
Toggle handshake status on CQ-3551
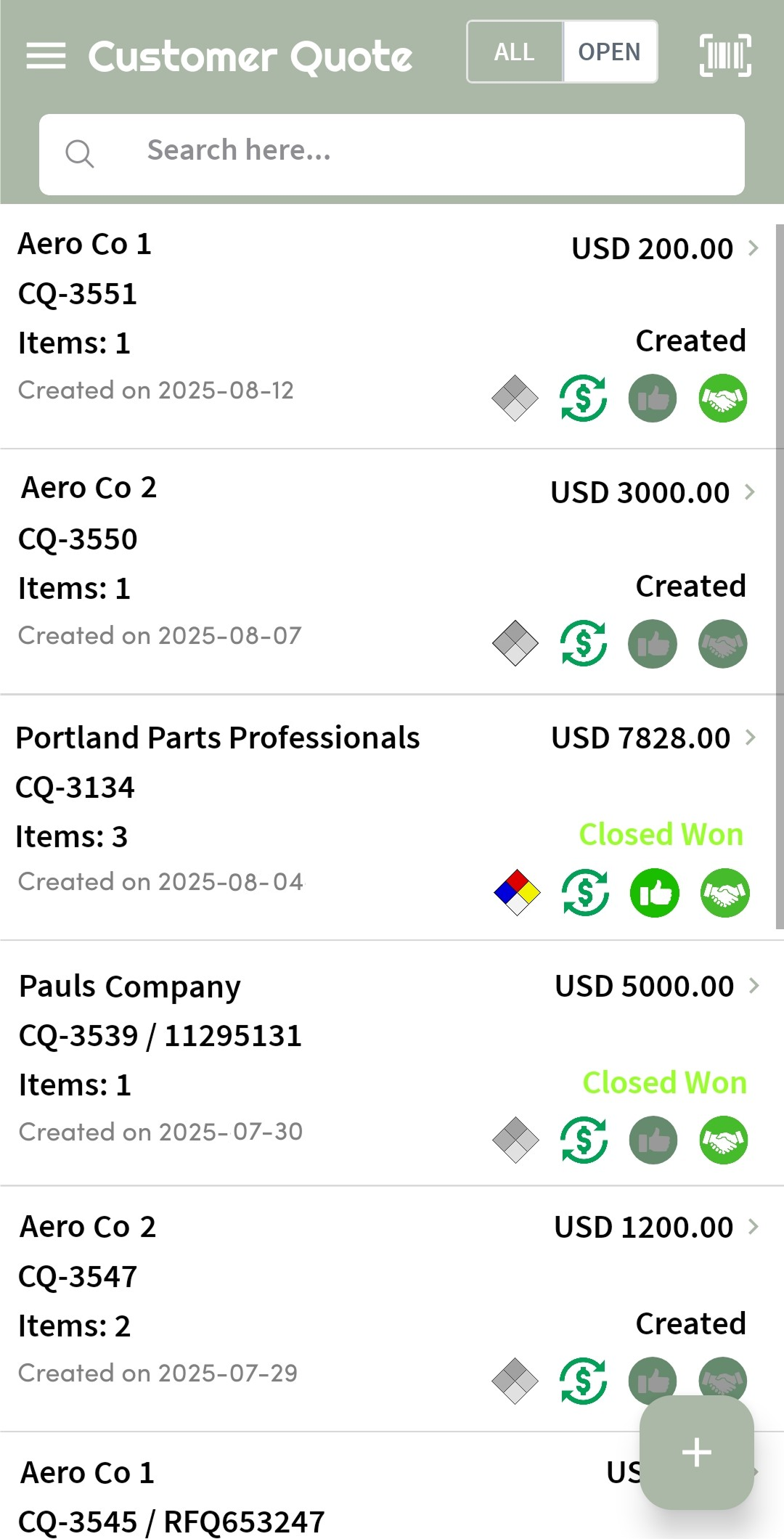723,398
